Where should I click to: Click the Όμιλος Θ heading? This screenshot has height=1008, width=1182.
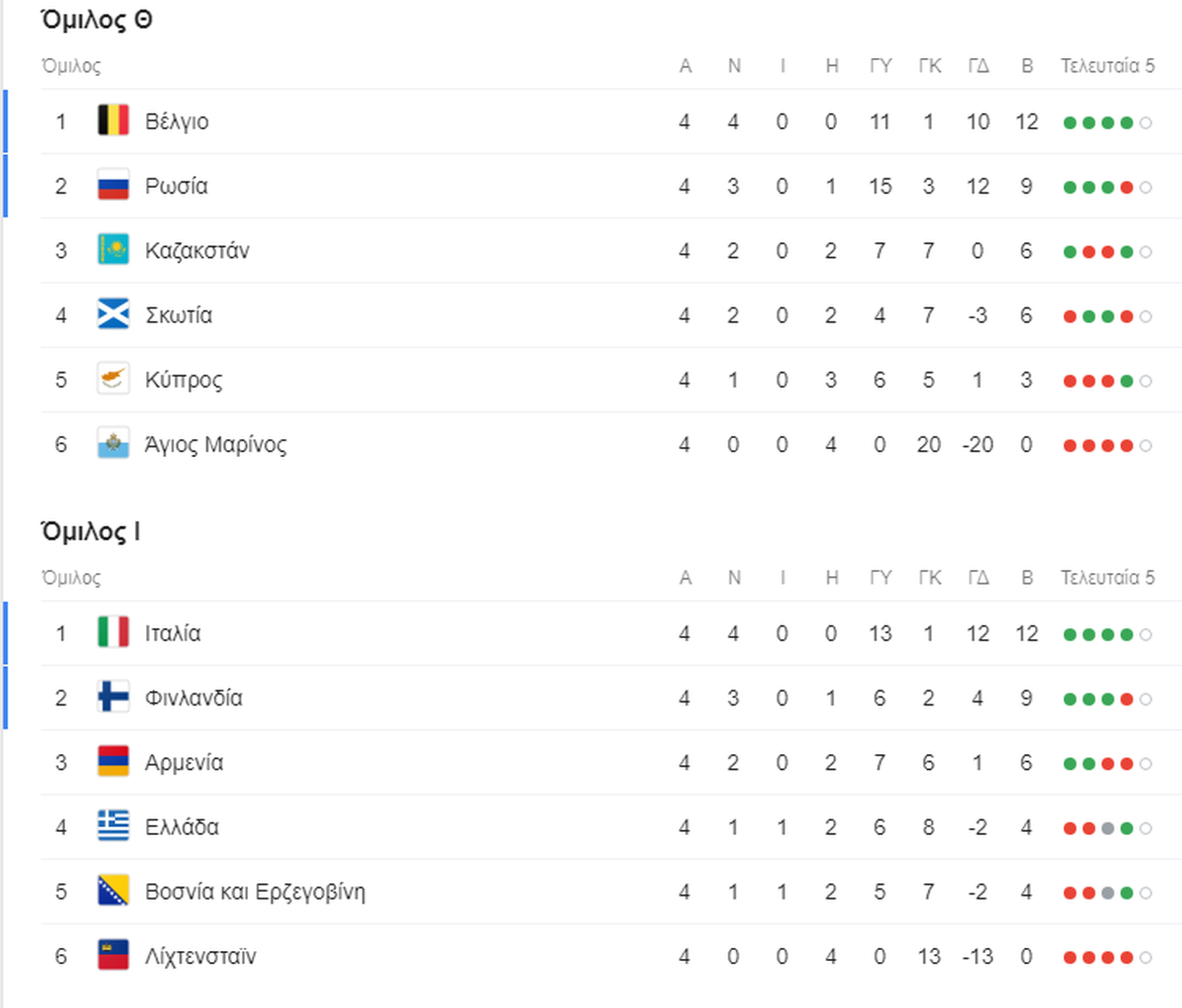tap(97, 20)
